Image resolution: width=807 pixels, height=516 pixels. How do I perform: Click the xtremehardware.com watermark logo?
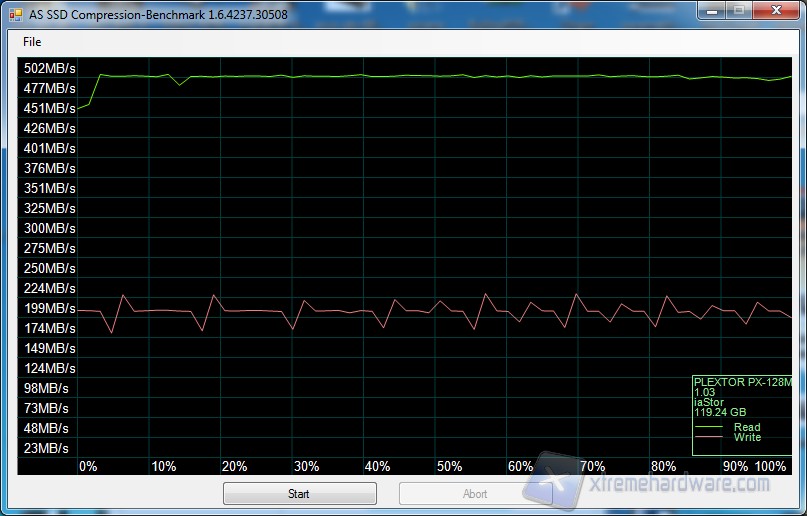point(660,482)
